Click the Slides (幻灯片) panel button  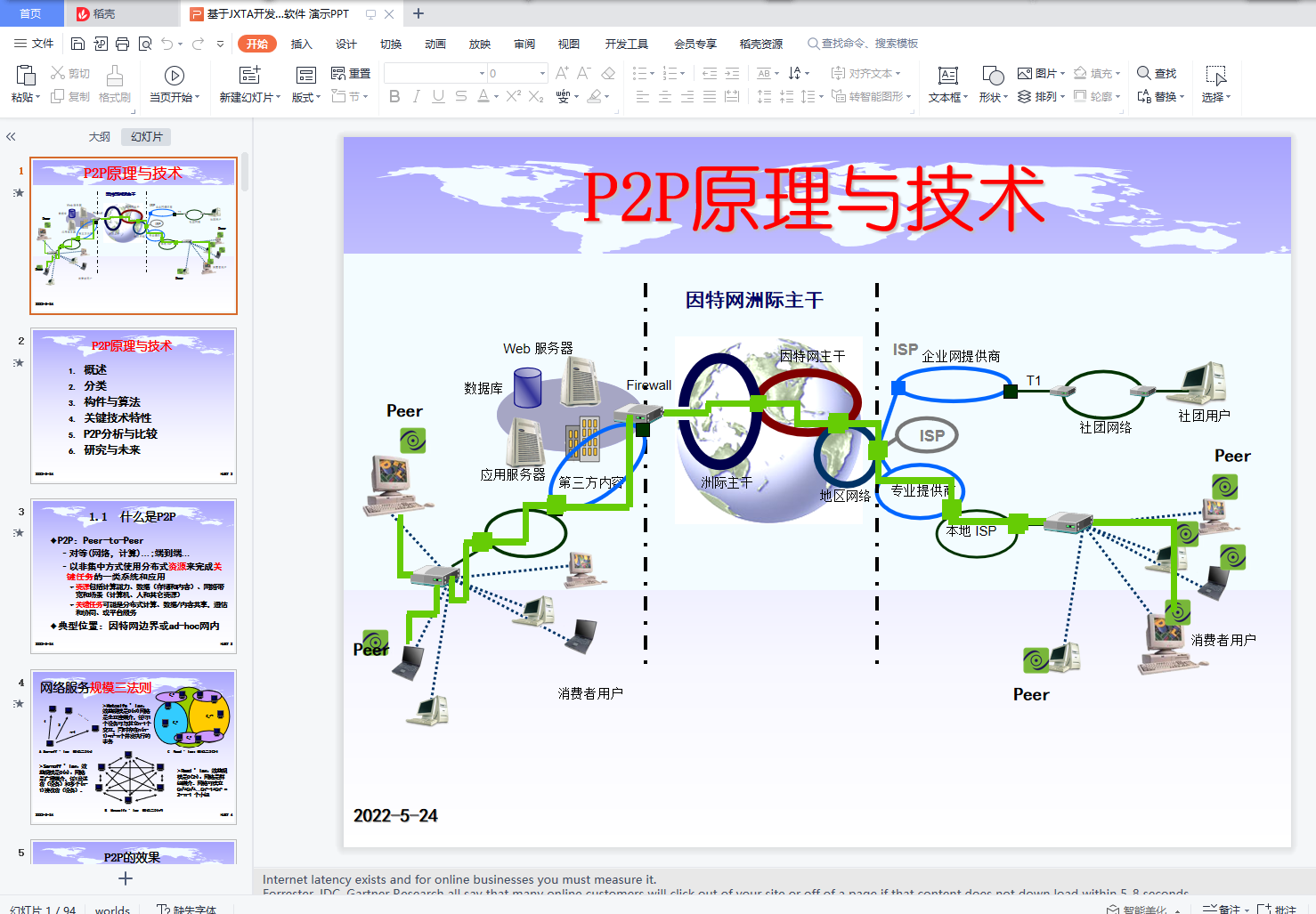(x=147, y=137)
